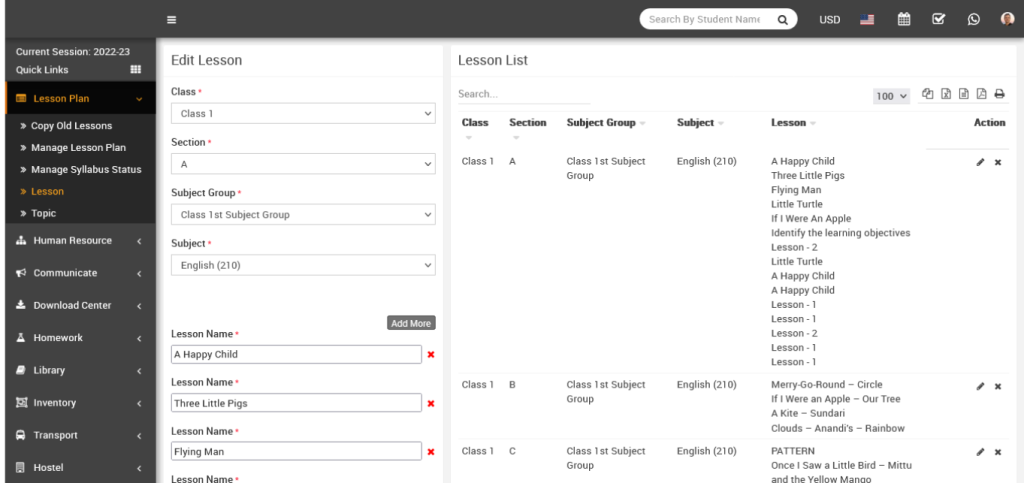Screen dimensions: 1024x483
Task: Go to Topic in sidebar
Action: click(x=43, y=213)
